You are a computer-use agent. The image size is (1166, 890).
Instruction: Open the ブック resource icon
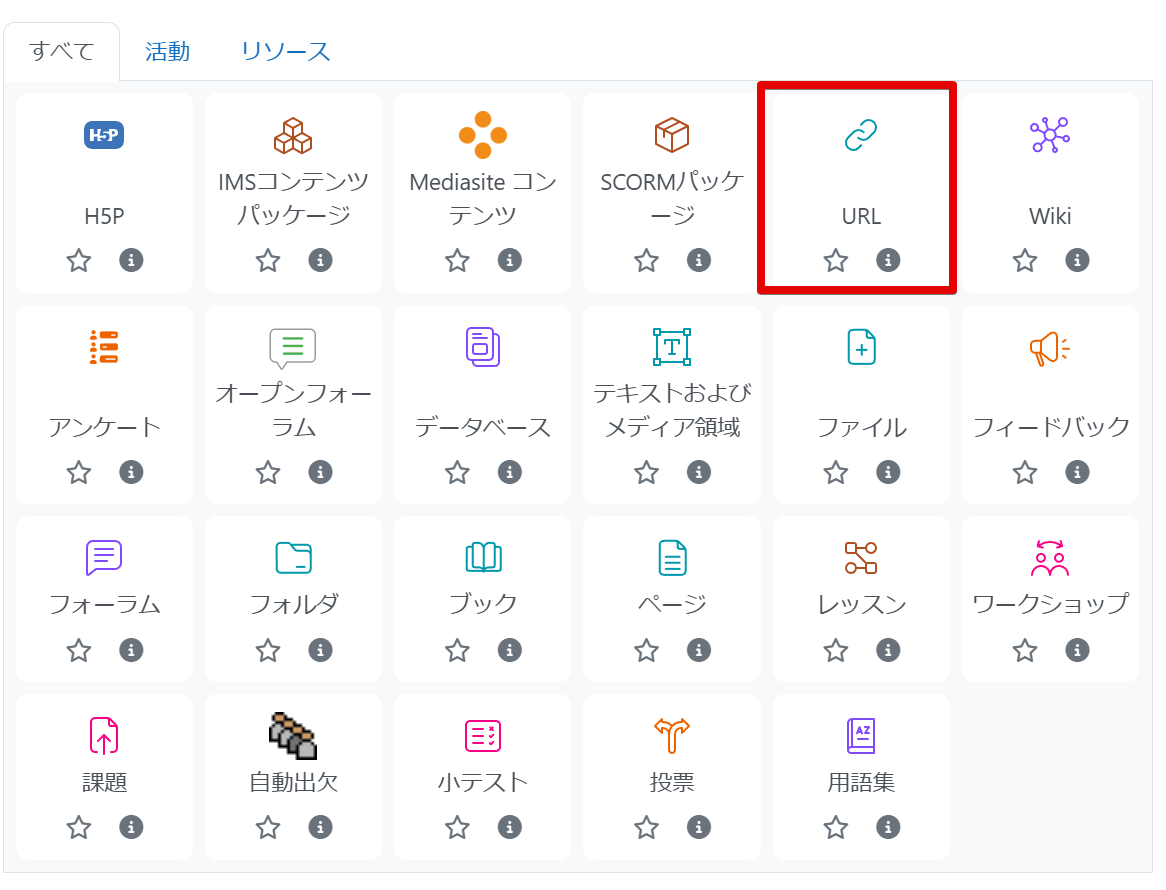tap(482, 557)
